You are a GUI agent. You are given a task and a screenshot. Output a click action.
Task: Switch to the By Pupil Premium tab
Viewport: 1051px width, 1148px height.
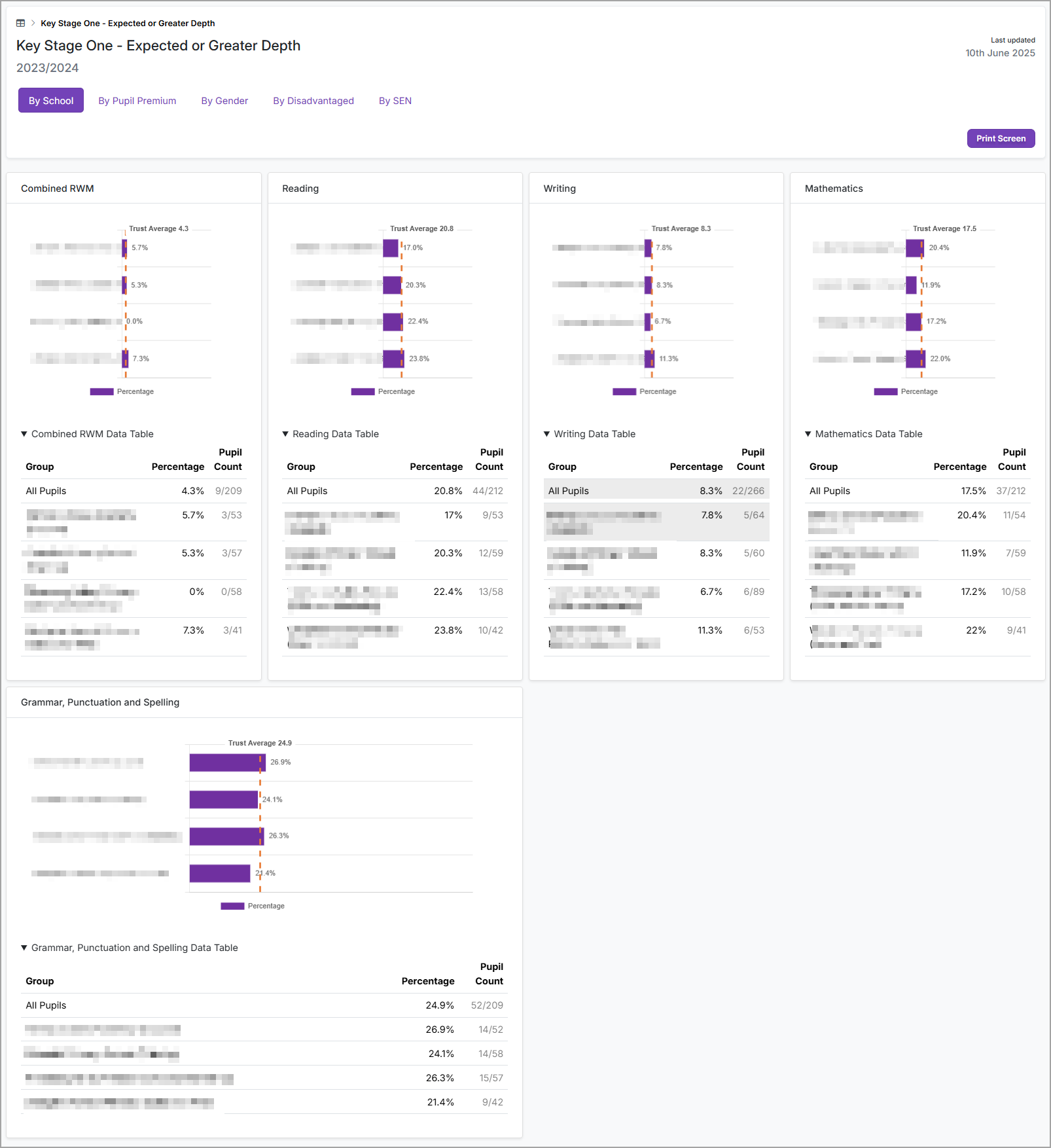pos(137,101)
